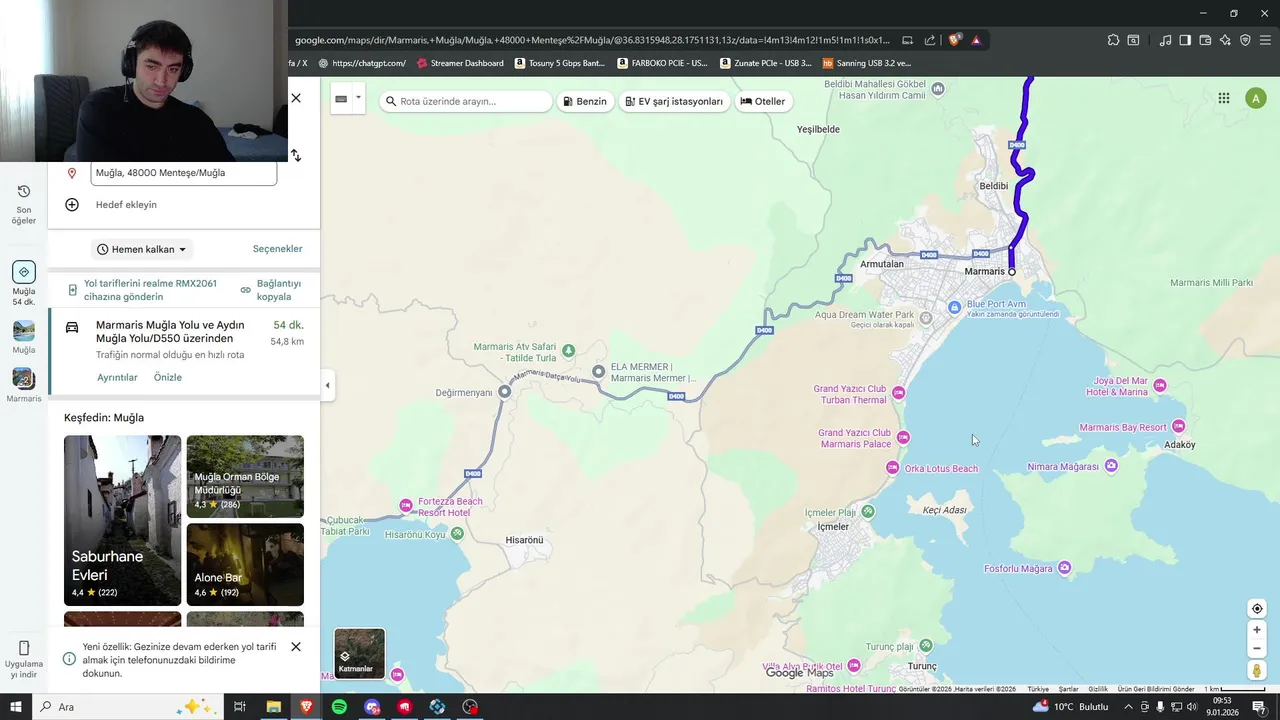
Task: Click the Grand Yazıcı Club Turban Thermal pin
Action: pos(898,393)
